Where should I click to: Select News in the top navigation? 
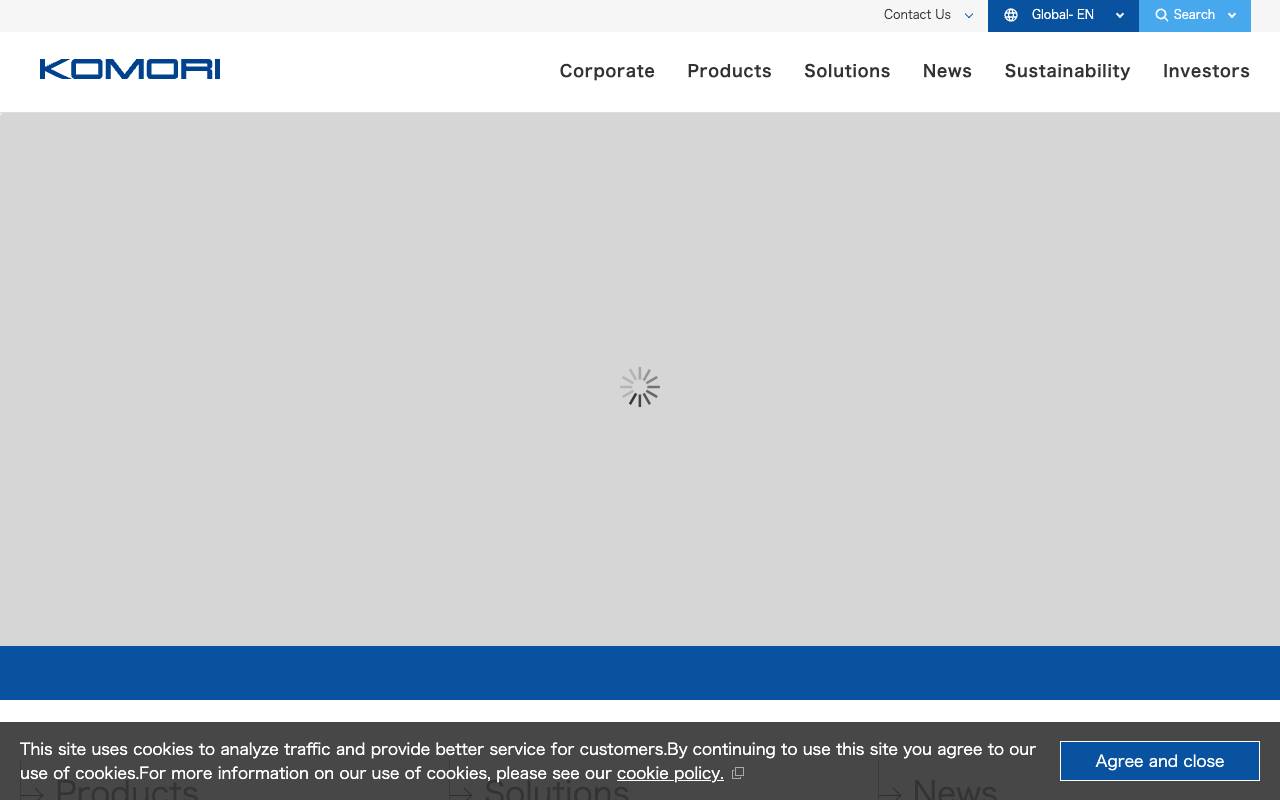click(x=947, y=71)
